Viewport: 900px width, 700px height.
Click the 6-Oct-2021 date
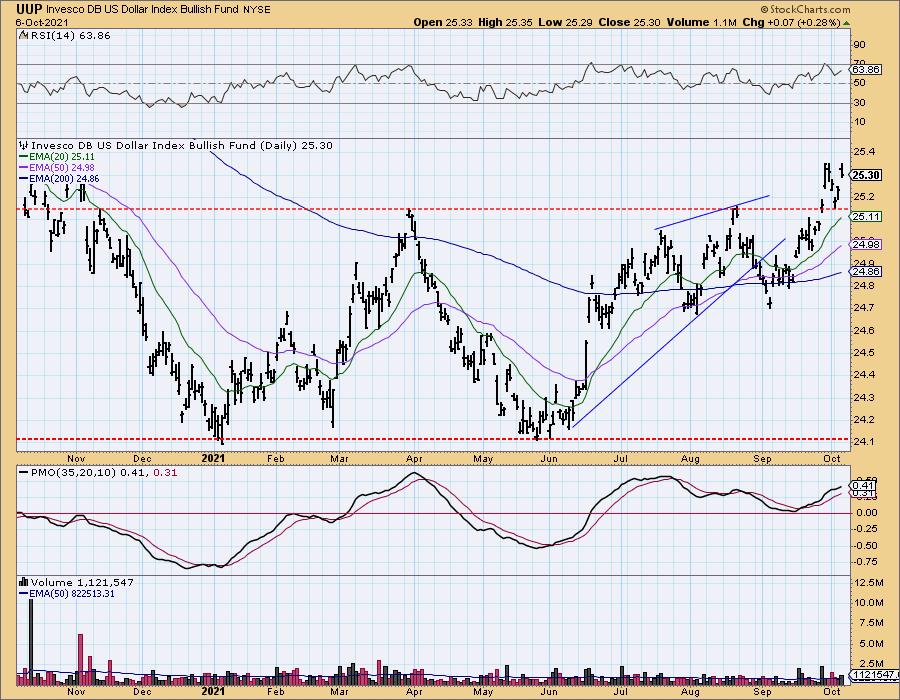pos(42,22)
